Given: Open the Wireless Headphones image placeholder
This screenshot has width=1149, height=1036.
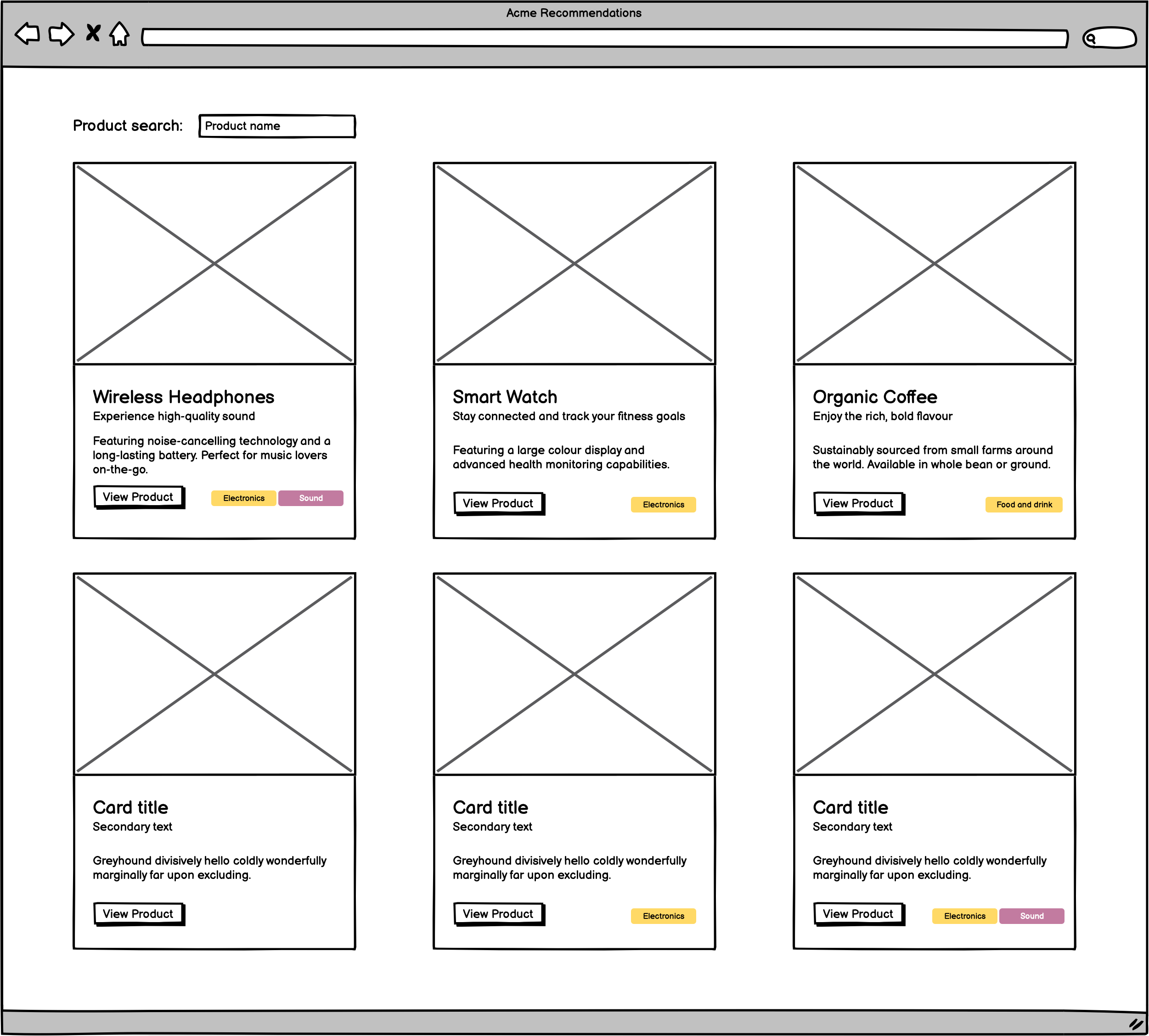Looking at the screenshot, I should click(214, 263).
